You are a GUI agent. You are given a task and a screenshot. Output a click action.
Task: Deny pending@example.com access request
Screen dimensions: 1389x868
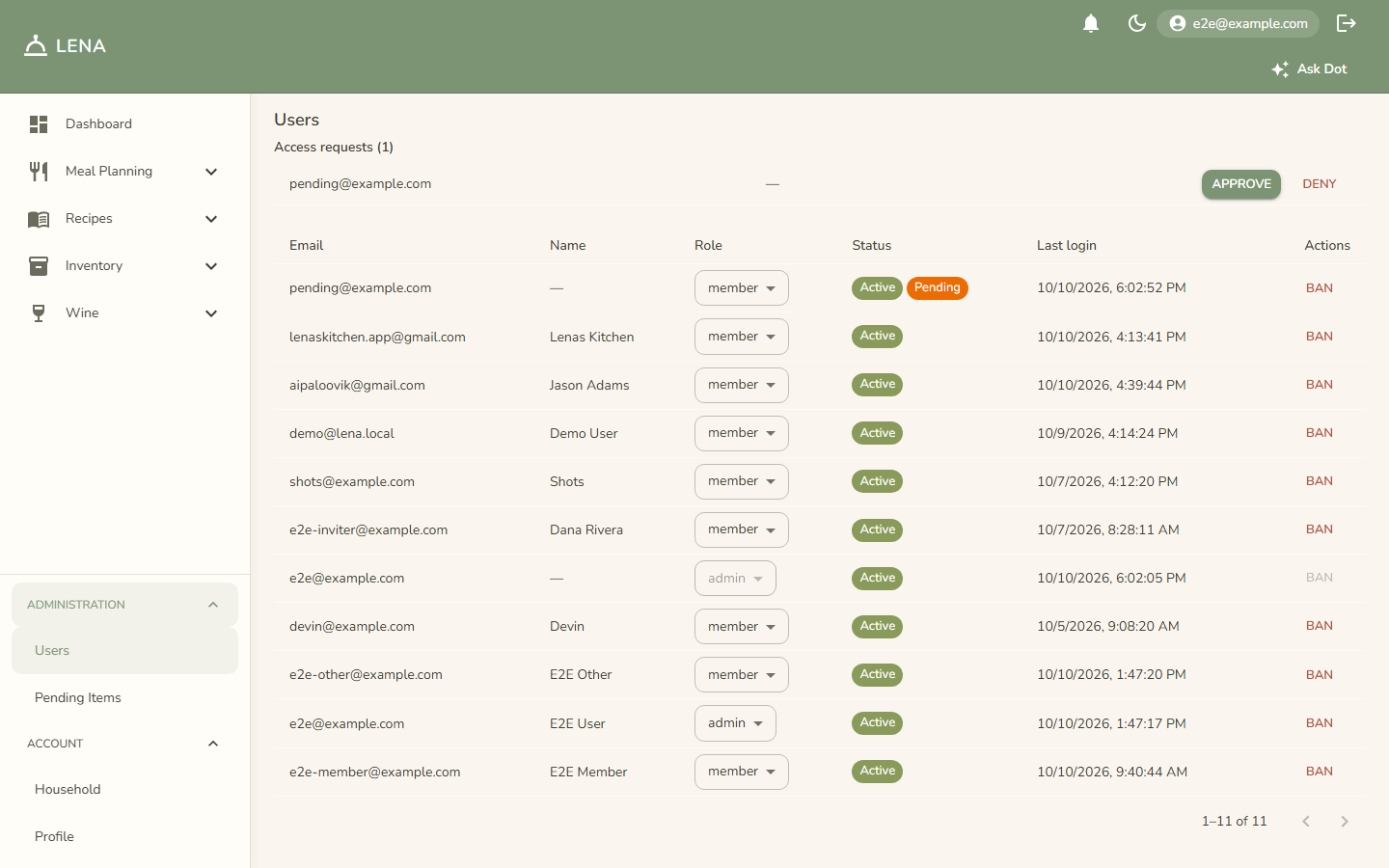tap(1320, 184)
